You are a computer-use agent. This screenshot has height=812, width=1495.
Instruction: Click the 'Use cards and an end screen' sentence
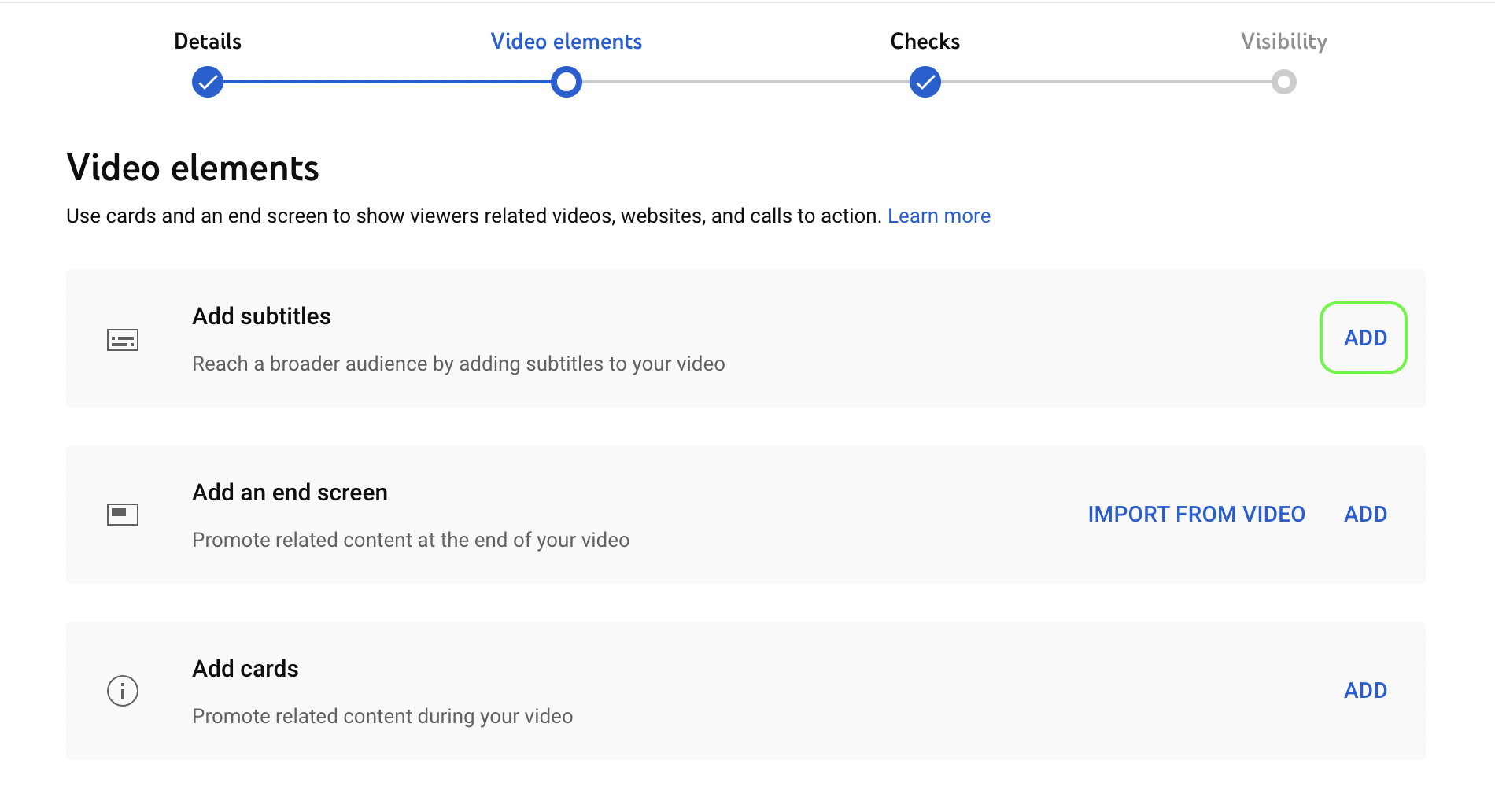point(474,216)
